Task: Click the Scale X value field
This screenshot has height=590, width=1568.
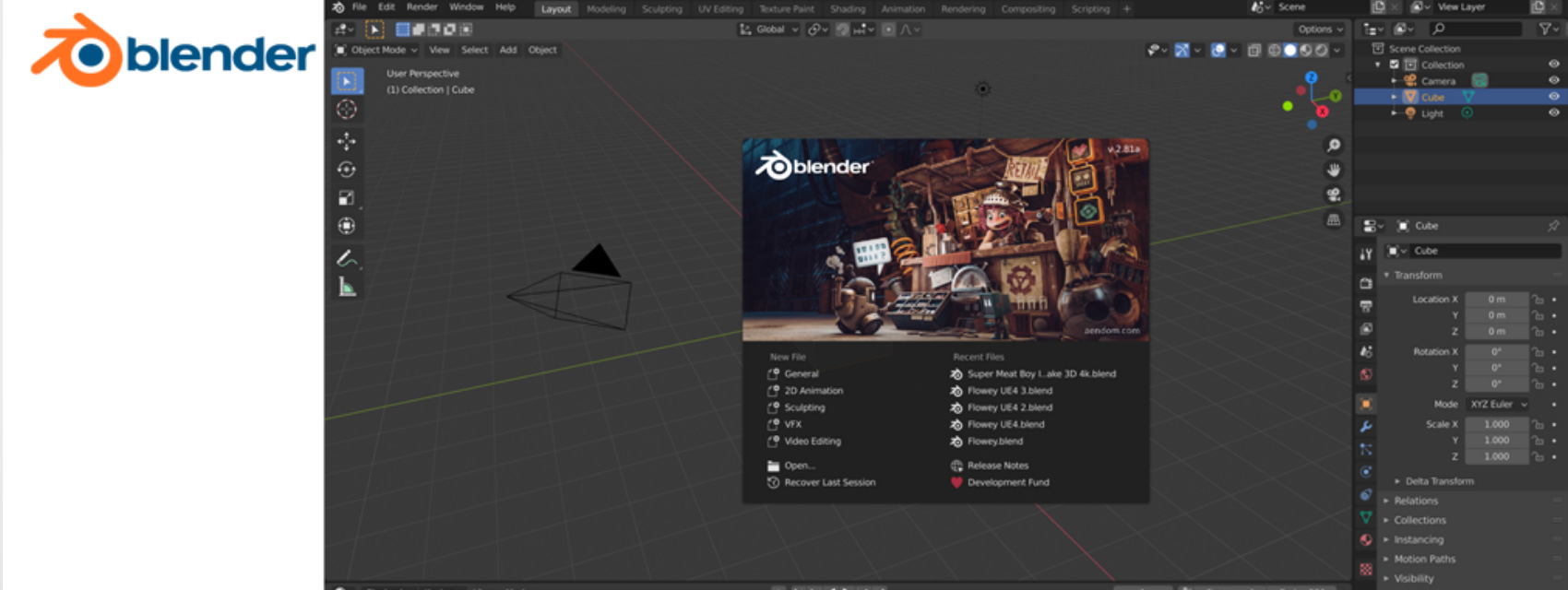Action: click(x=1496, y=424)
